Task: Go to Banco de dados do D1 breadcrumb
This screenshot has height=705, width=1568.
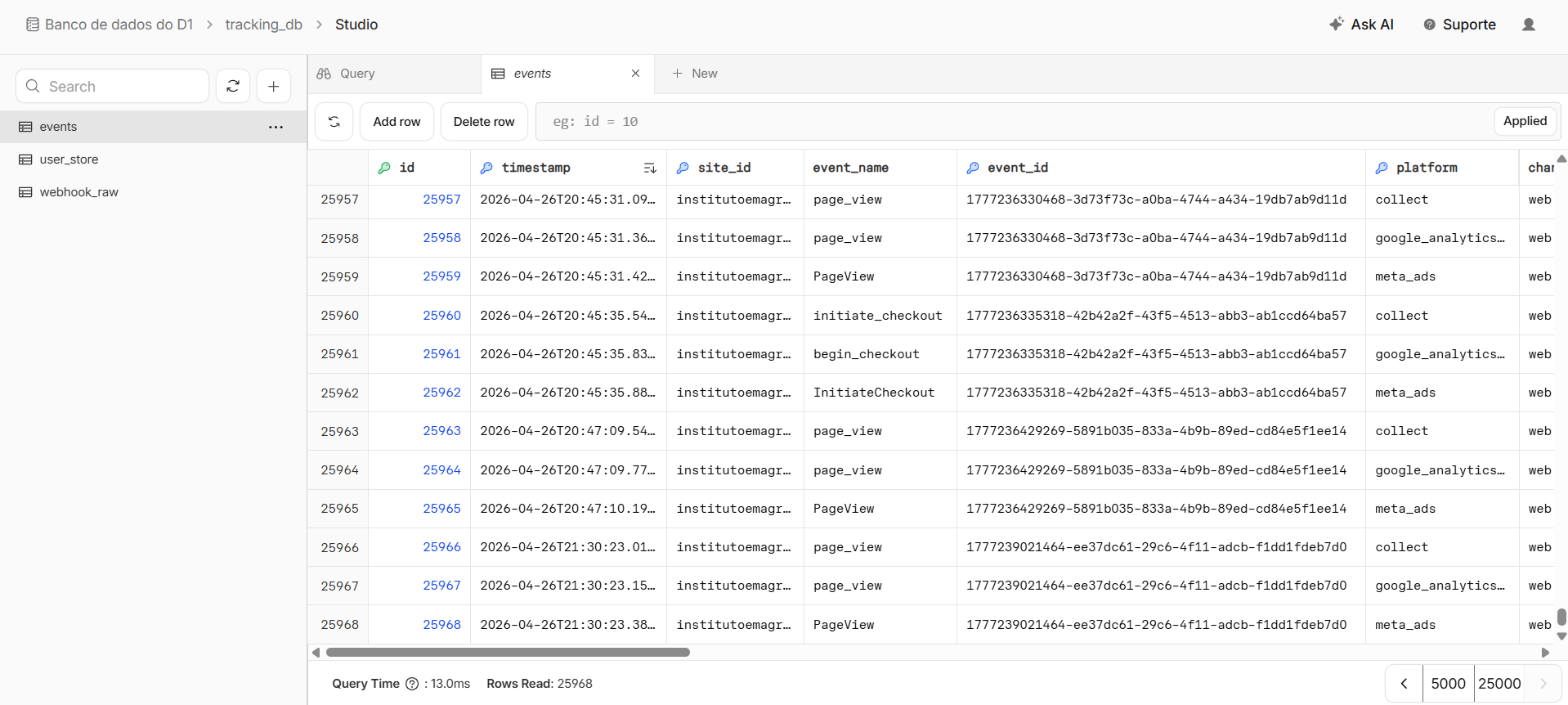Action: (x=119, y=25)
